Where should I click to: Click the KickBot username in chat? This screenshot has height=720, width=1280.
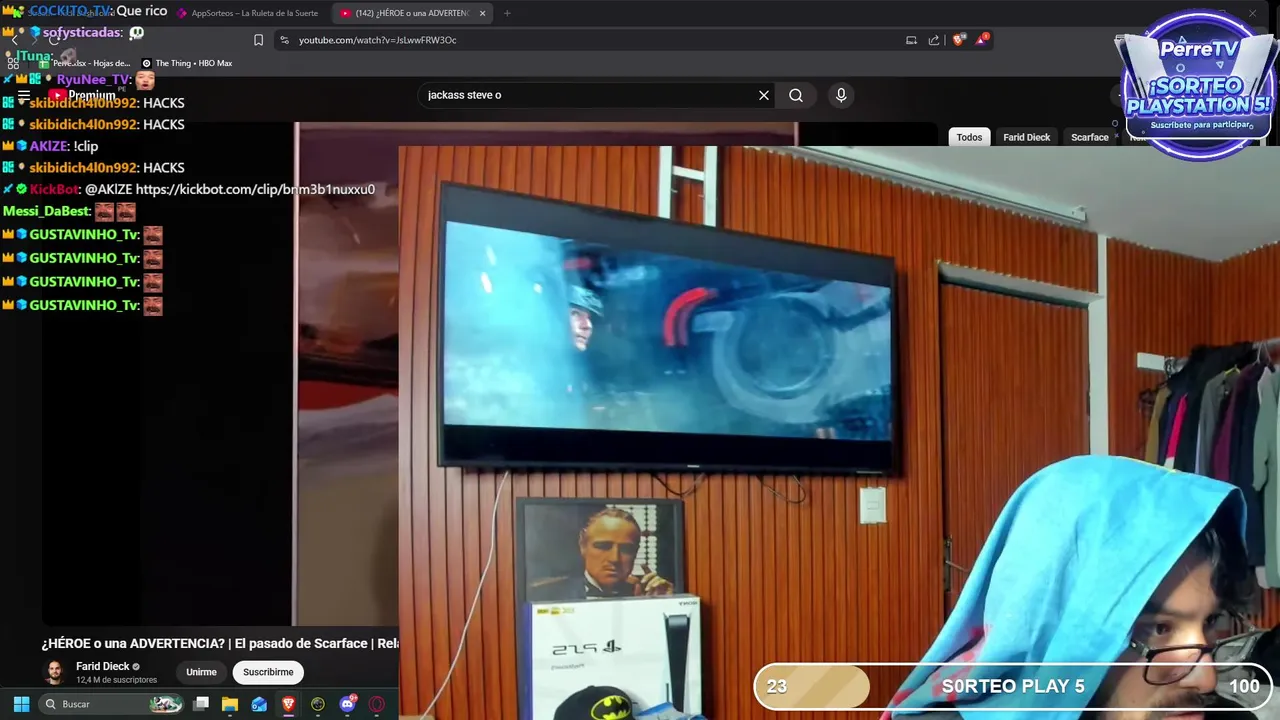[54, 189]
